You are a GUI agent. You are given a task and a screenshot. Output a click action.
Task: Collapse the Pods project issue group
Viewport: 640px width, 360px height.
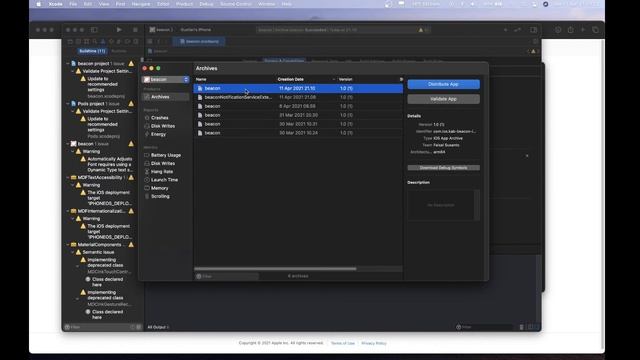(68, 104)
